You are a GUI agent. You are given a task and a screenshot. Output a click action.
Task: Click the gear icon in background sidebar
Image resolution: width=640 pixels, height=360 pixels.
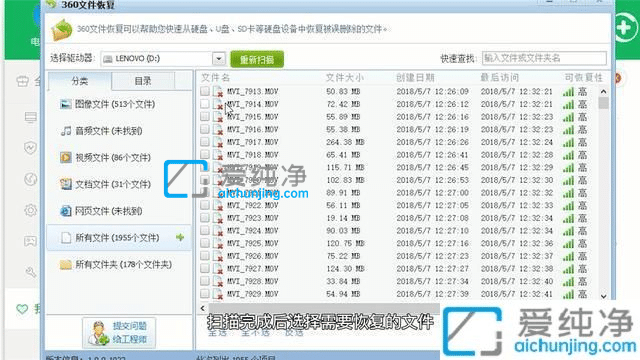pos(31,210)
